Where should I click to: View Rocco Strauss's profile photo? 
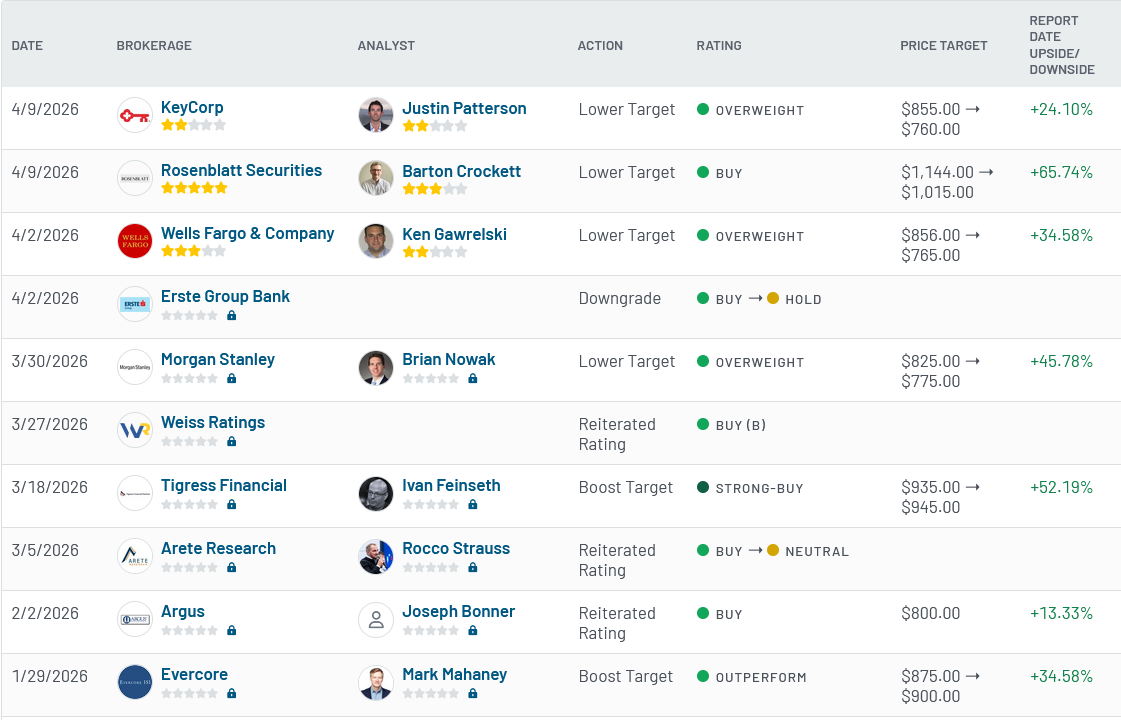pos(375,556)
